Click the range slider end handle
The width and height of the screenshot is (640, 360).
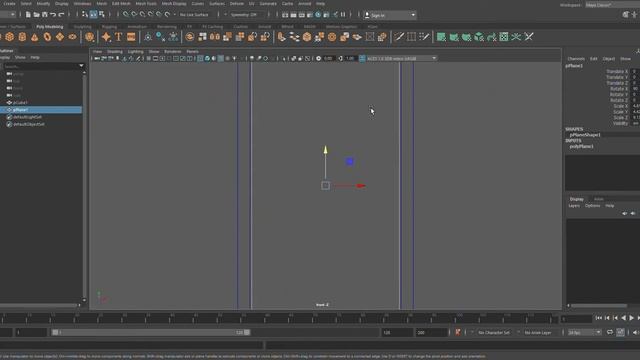[x=247, y=332]
